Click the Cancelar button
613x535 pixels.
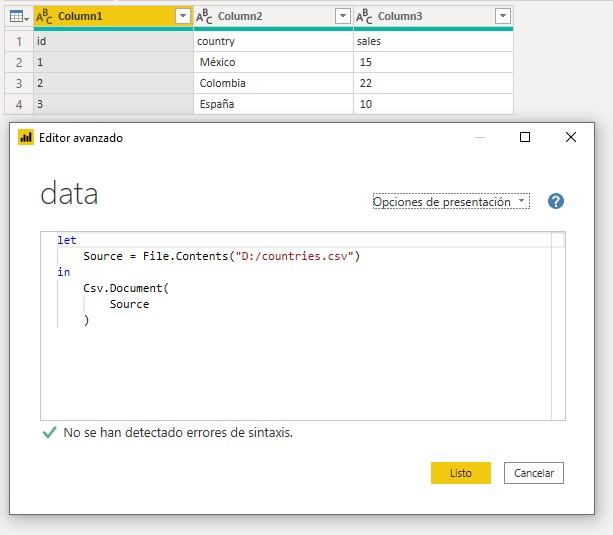click(534, 473)
